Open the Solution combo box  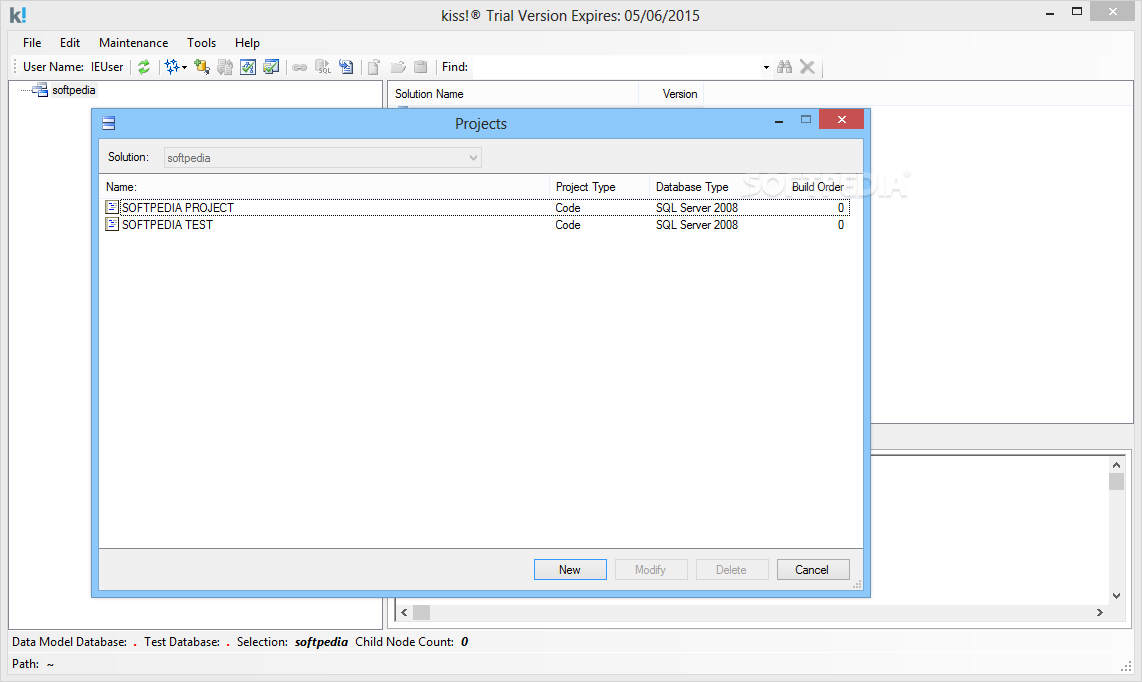coord(323,157)
